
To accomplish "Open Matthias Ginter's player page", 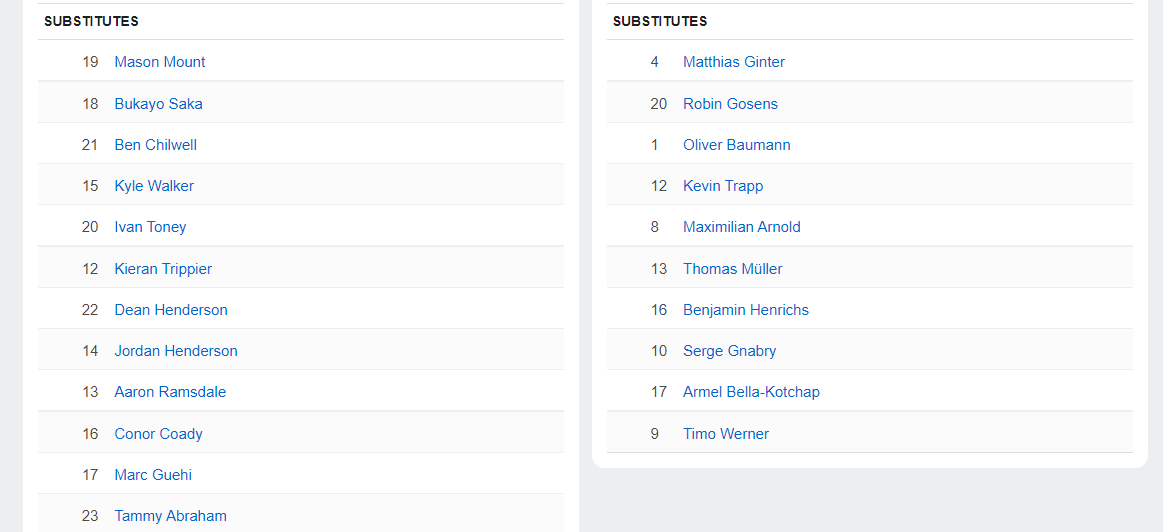I will pyautogui.click(x=734, y=62).
